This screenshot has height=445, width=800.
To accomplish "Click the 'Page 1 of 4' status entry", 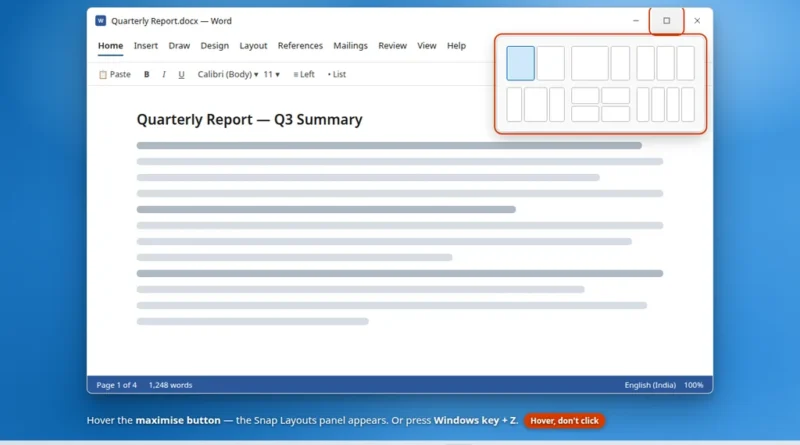I will (116, 385).
